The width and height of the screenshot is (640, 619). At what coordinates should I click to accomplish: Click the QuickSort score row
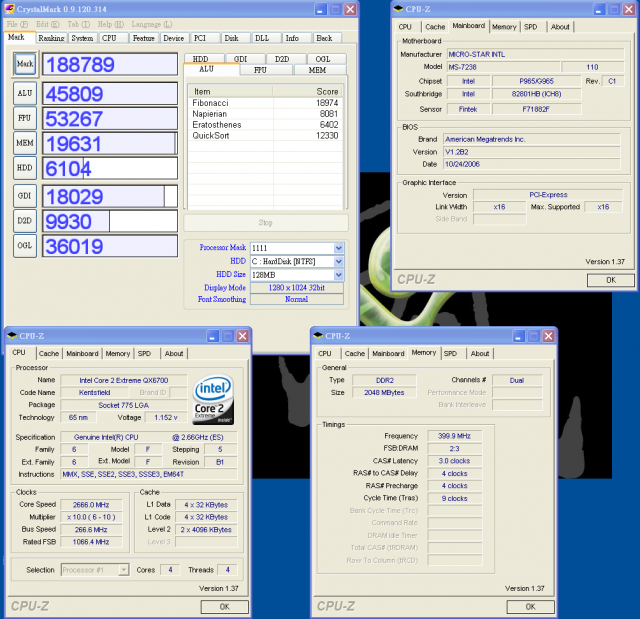(x=265, y=135)
